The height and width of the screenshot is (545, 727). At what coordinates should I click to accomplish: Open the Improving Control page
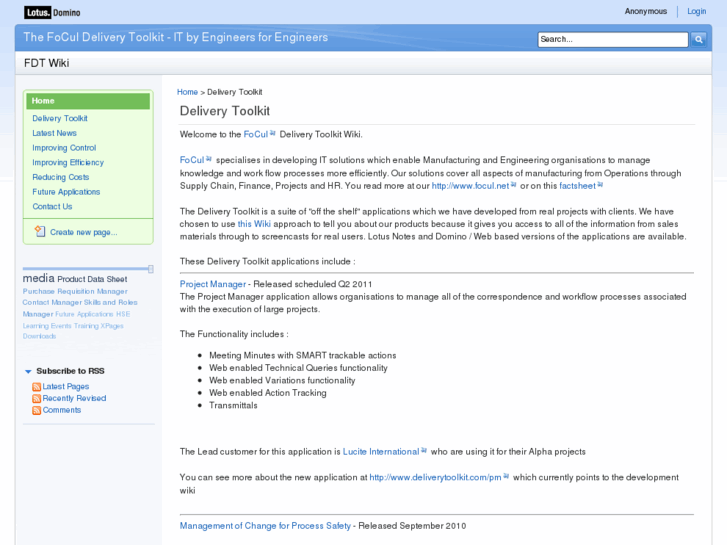pyautogui.click(x=64, y=148)
